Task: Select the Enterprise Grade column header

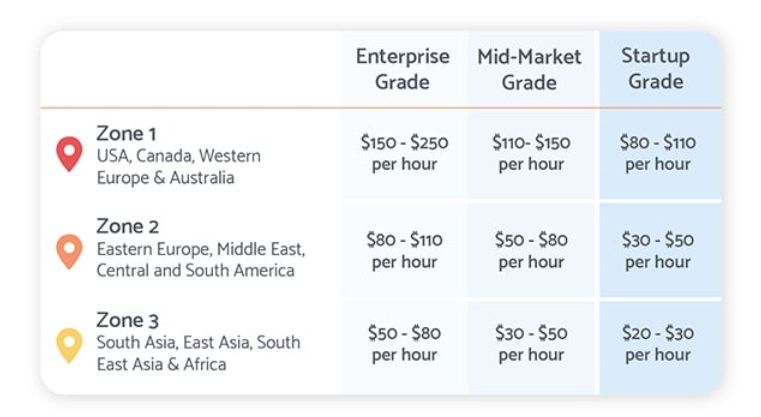Action: pyautogui.click(x=403, y=69)
